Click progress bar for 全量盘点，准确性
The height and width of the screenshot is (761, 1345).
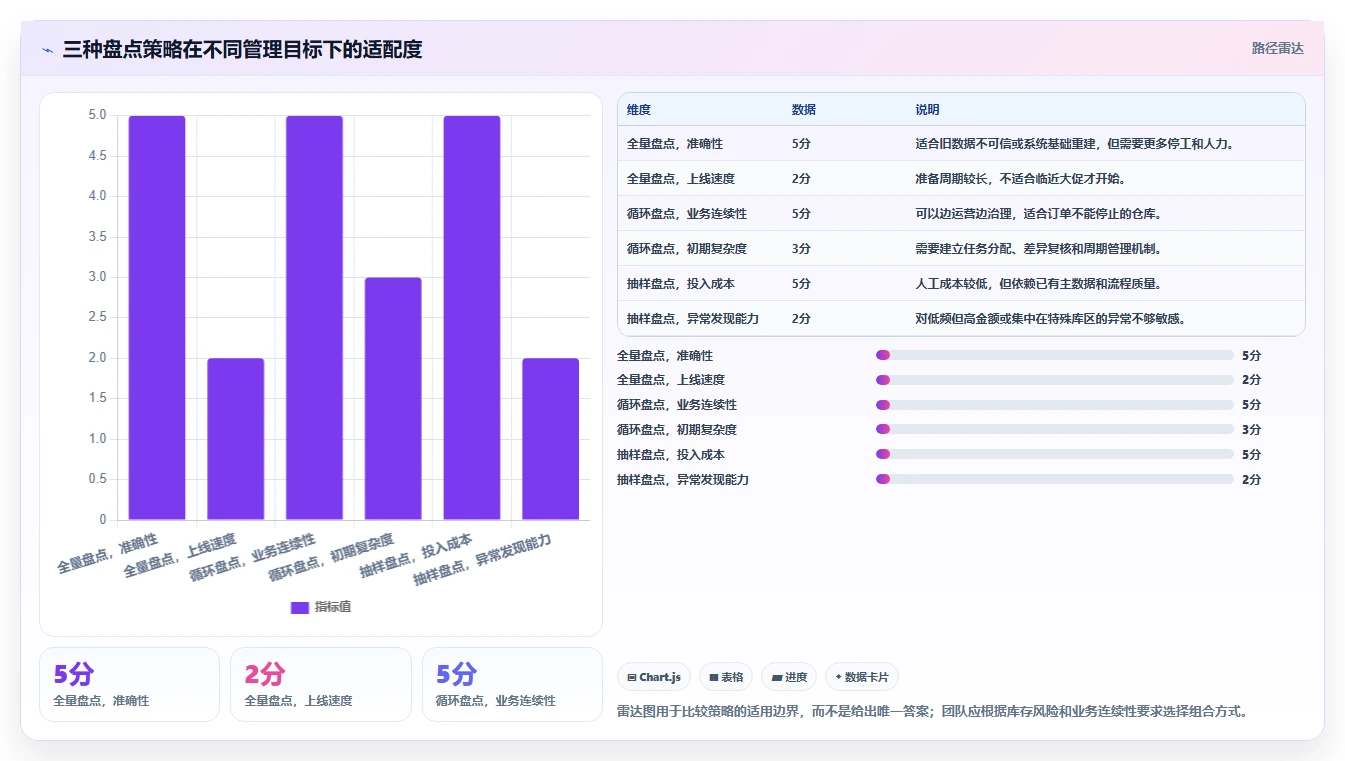coord(1055,355)
